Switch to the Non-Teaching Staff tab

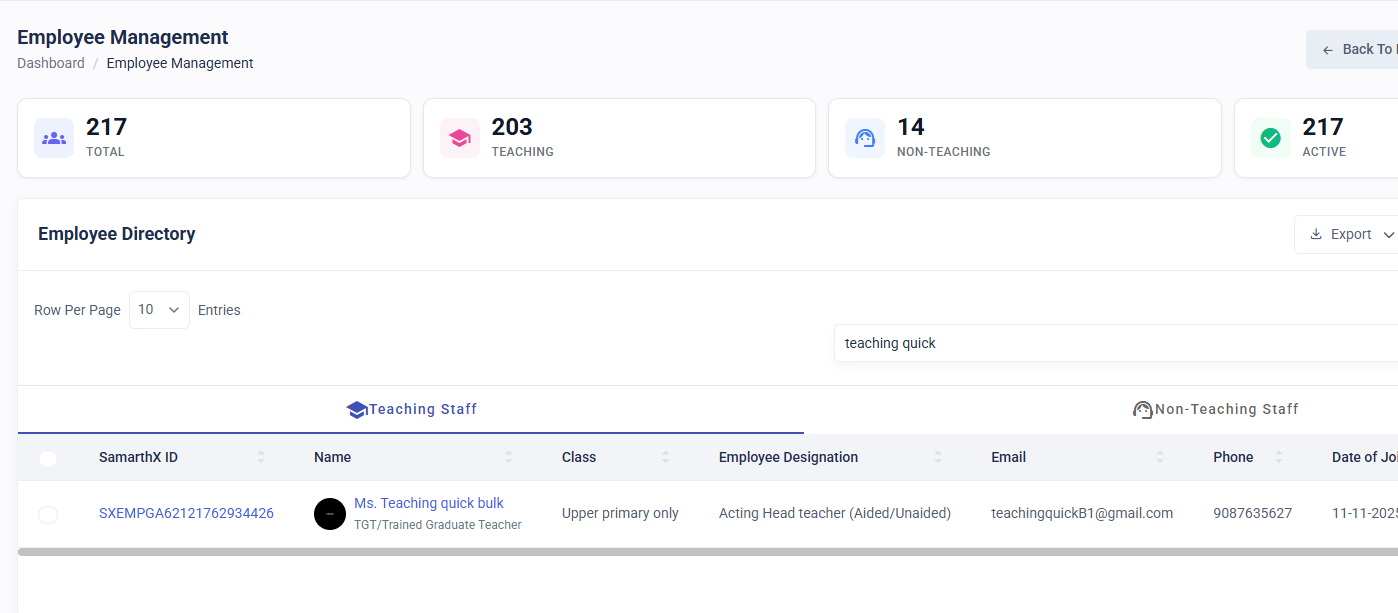coord(1215,409)
